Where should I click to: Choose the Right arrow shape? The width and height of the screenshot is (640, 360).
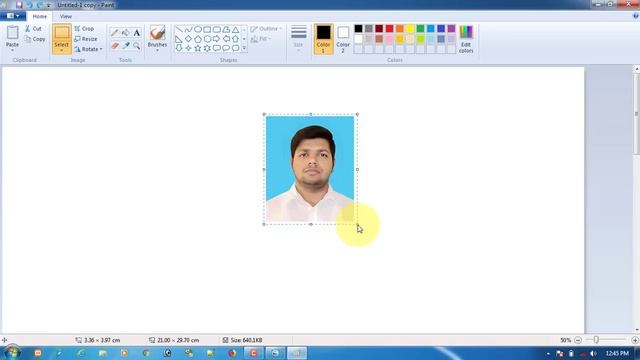pos(217,39)
